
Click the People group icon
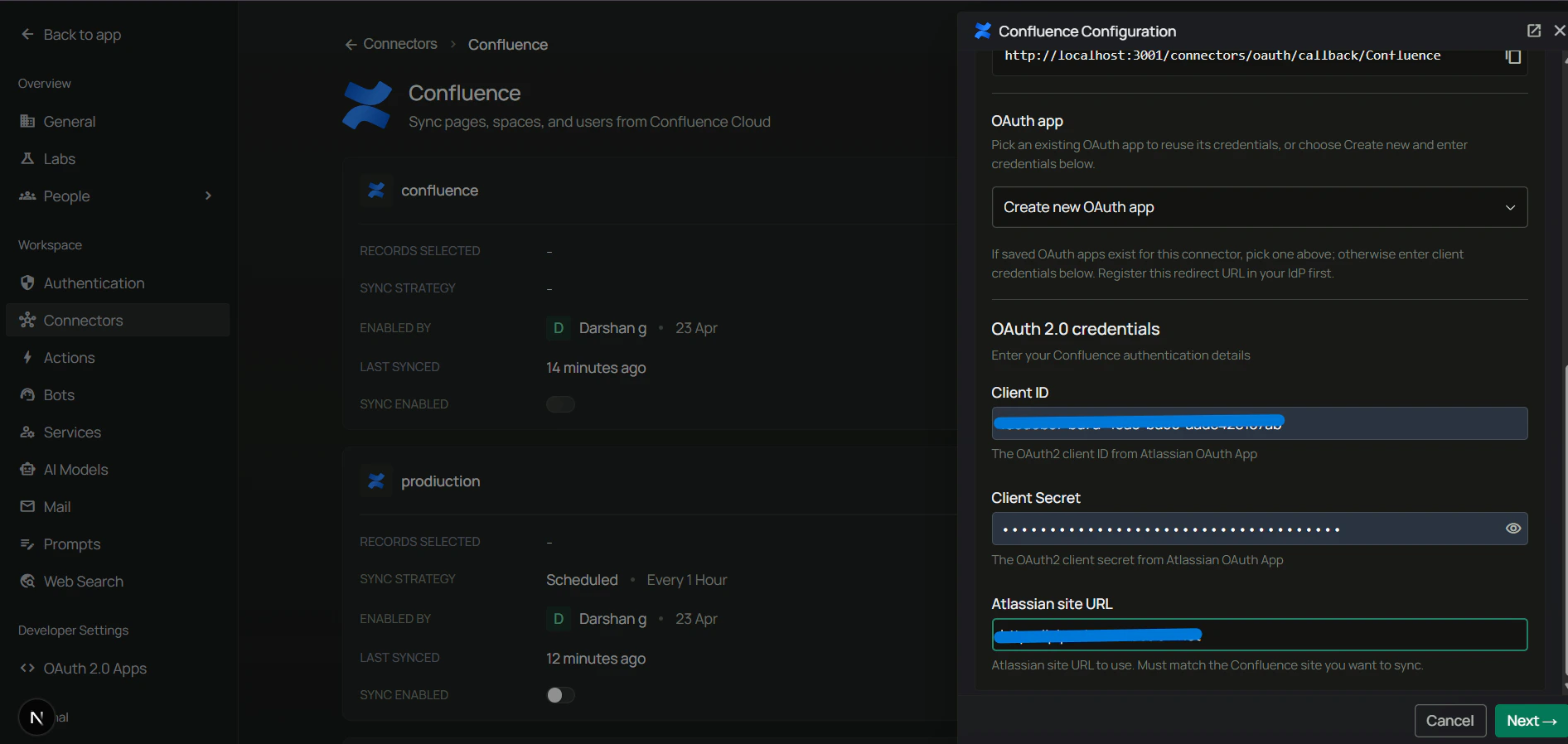pyautogui.click(x=27, y=196)
